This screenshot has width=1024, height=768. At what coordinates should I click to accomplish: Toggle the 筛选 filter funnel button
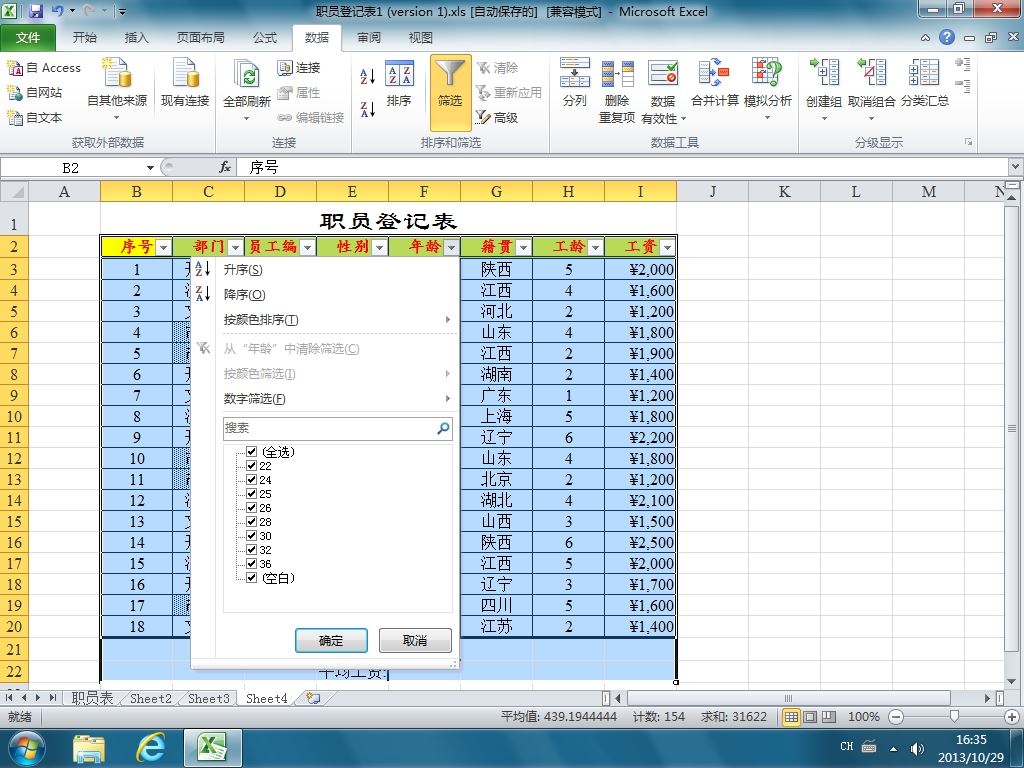450,92
